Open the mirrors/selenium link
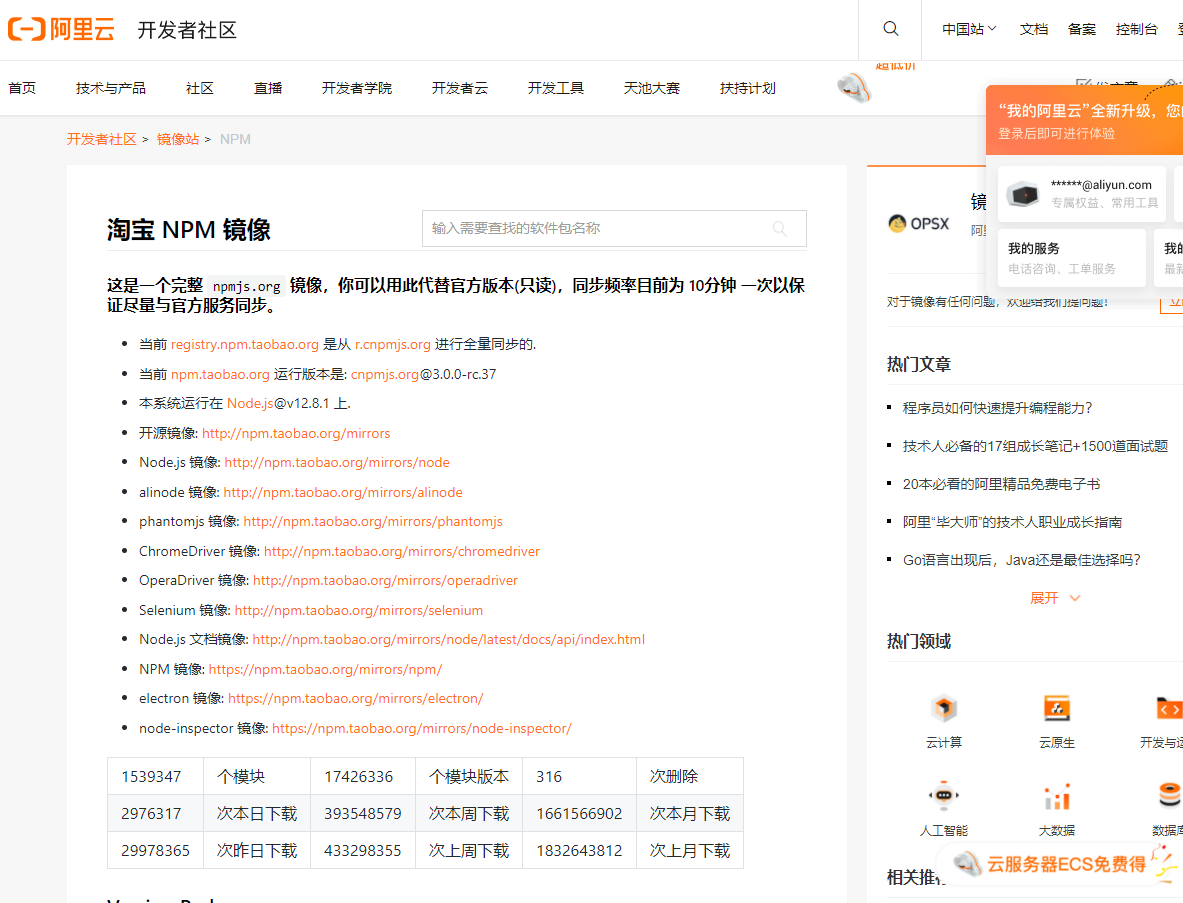Viewport: 1183px width, 903px height. (359, 610)
